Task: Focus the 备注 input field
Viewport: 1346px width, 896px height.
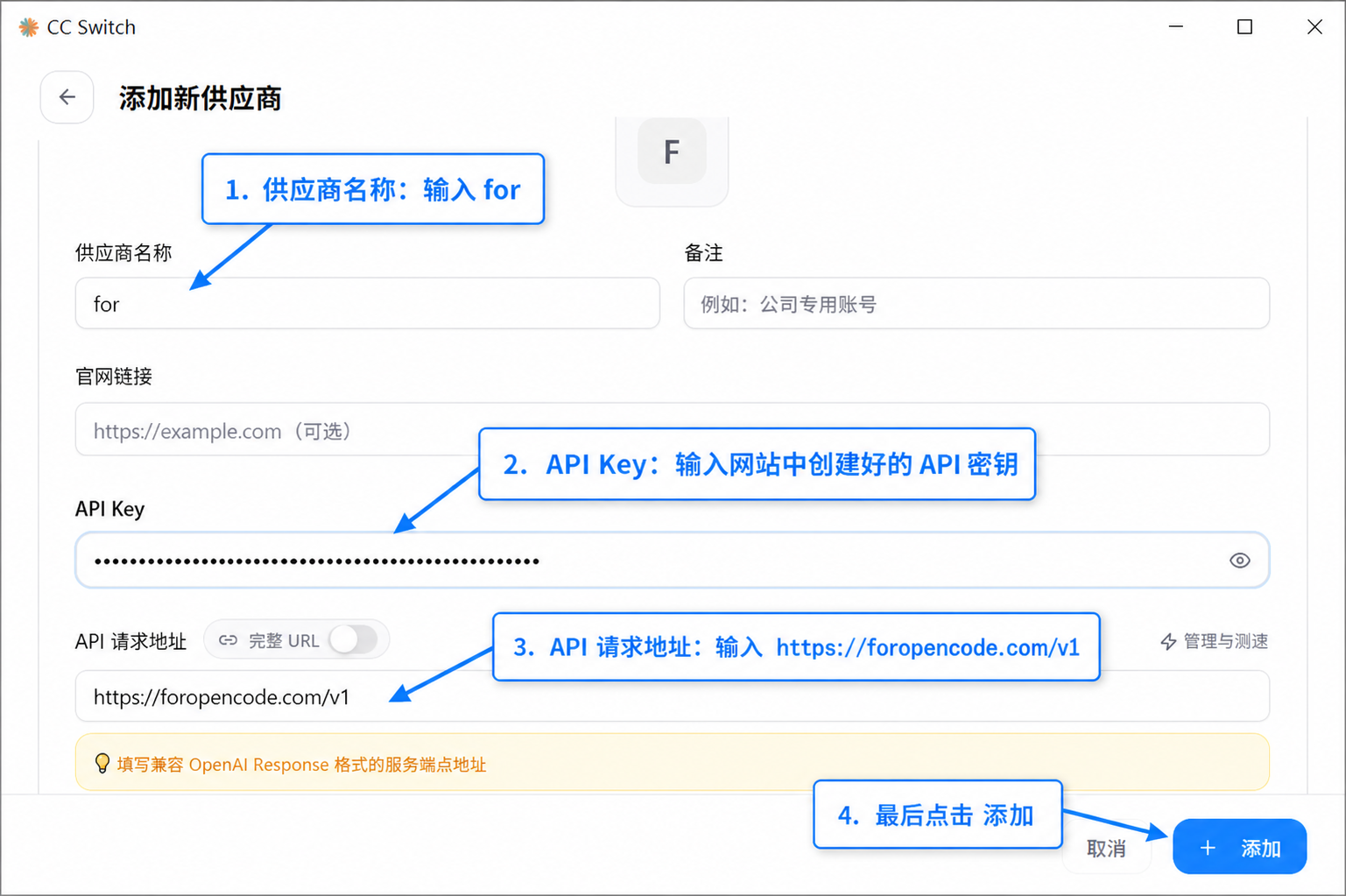Action: (976, 304)
